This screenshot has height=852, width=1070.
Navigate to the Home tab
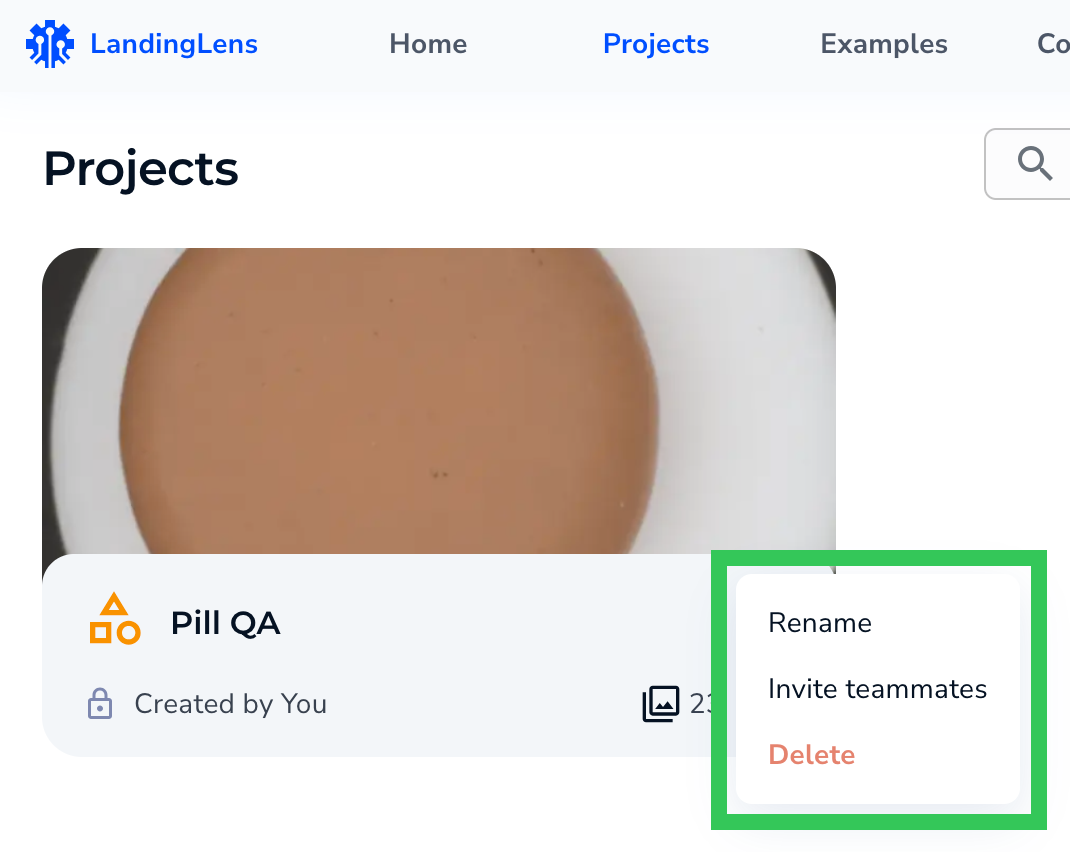[x=428, y=44]
